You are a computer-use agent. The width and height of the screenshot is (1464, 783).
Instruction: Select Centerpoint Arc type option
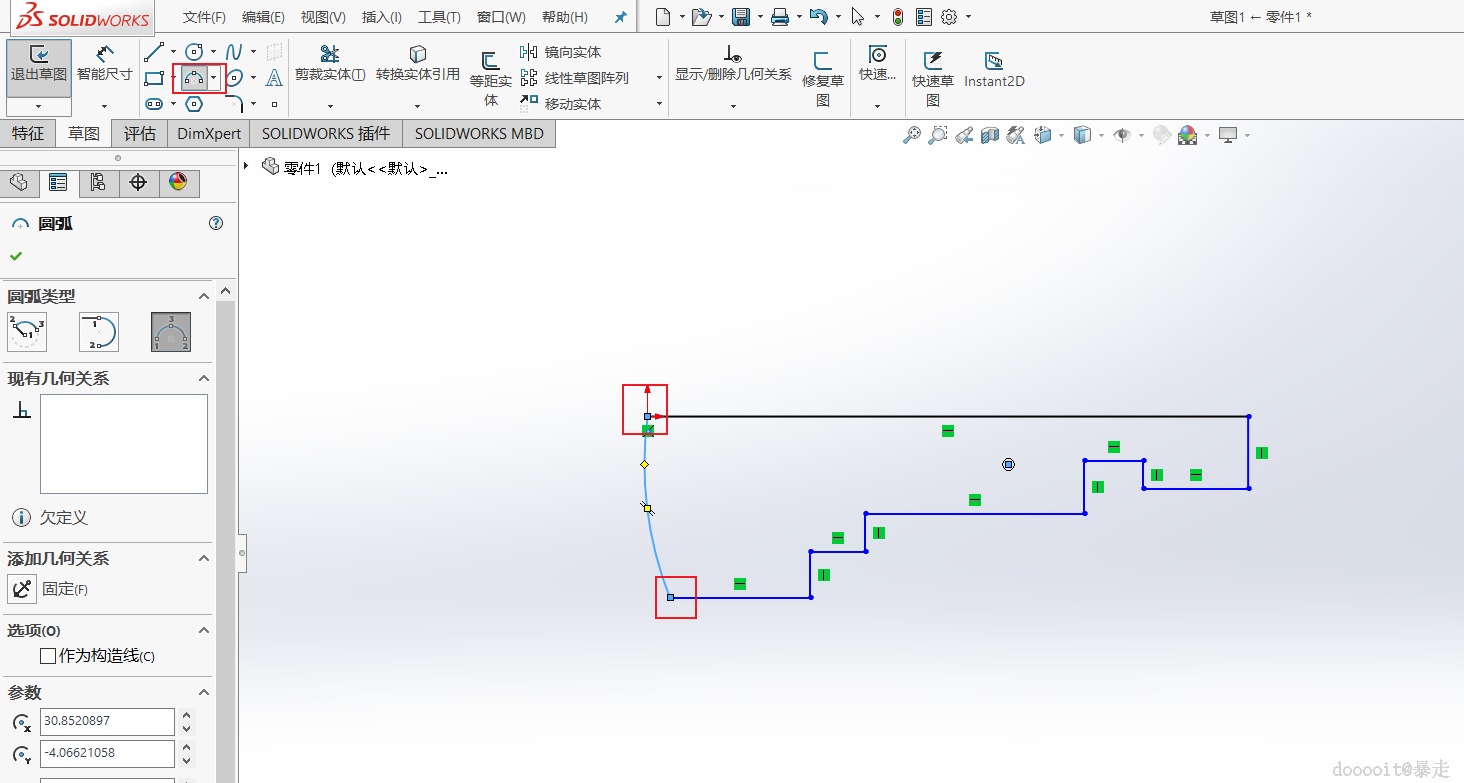pos(27,332)
